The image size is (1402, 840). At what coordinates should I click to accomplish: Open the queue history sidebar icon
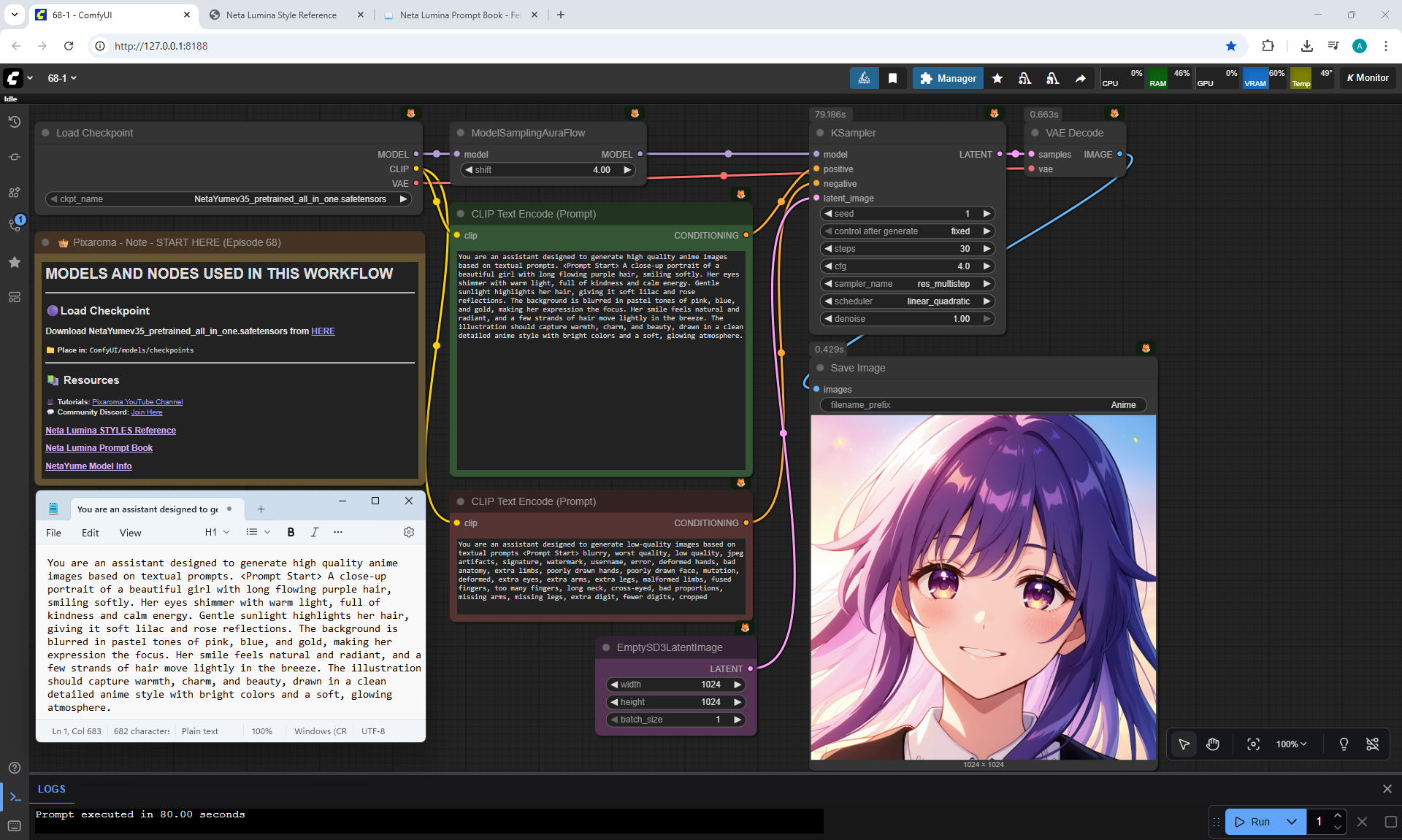pyautogui.click(x=14, y=122)
